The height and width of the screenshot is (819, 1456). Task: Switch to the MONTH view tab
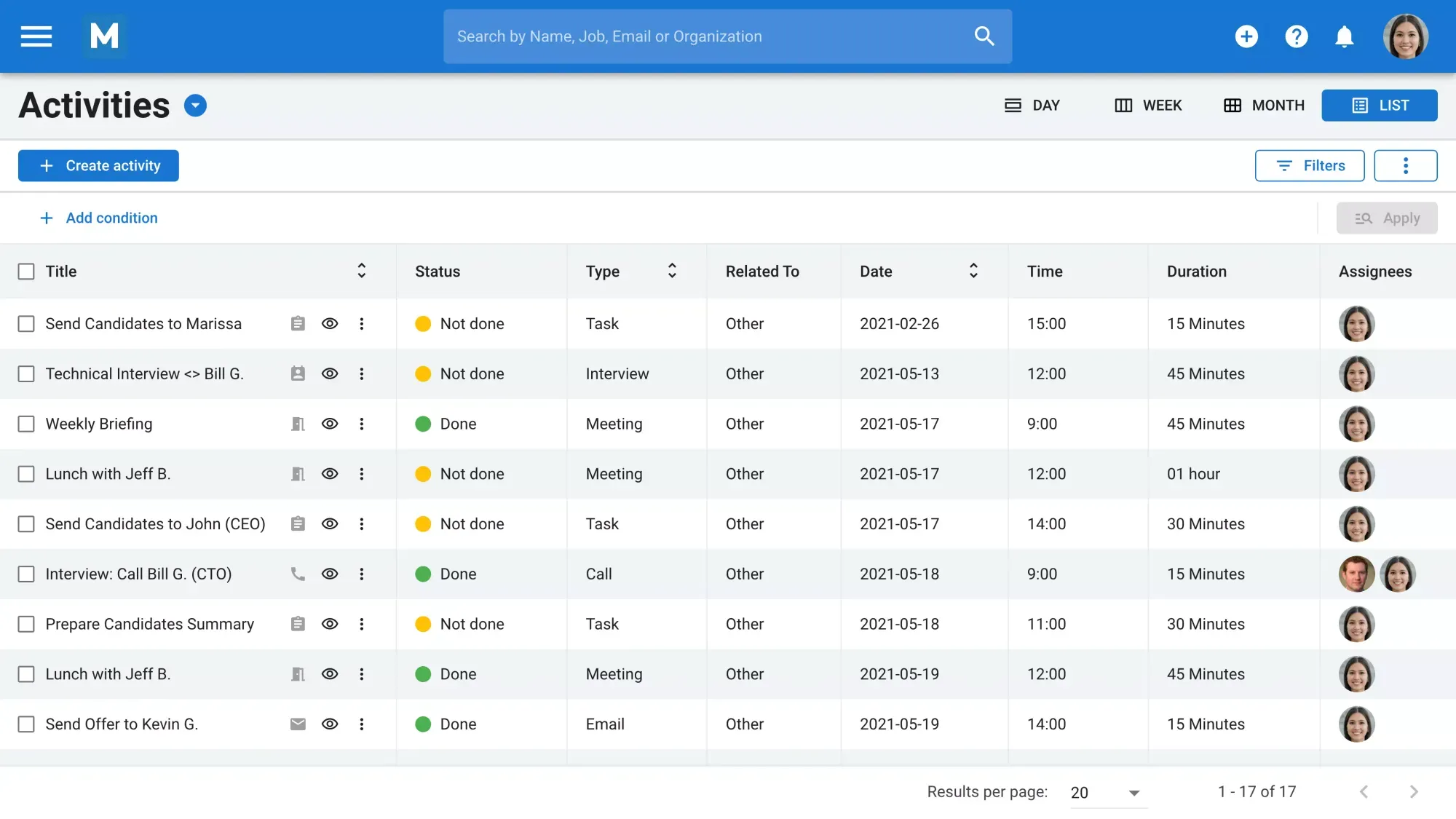(1264, 105)
